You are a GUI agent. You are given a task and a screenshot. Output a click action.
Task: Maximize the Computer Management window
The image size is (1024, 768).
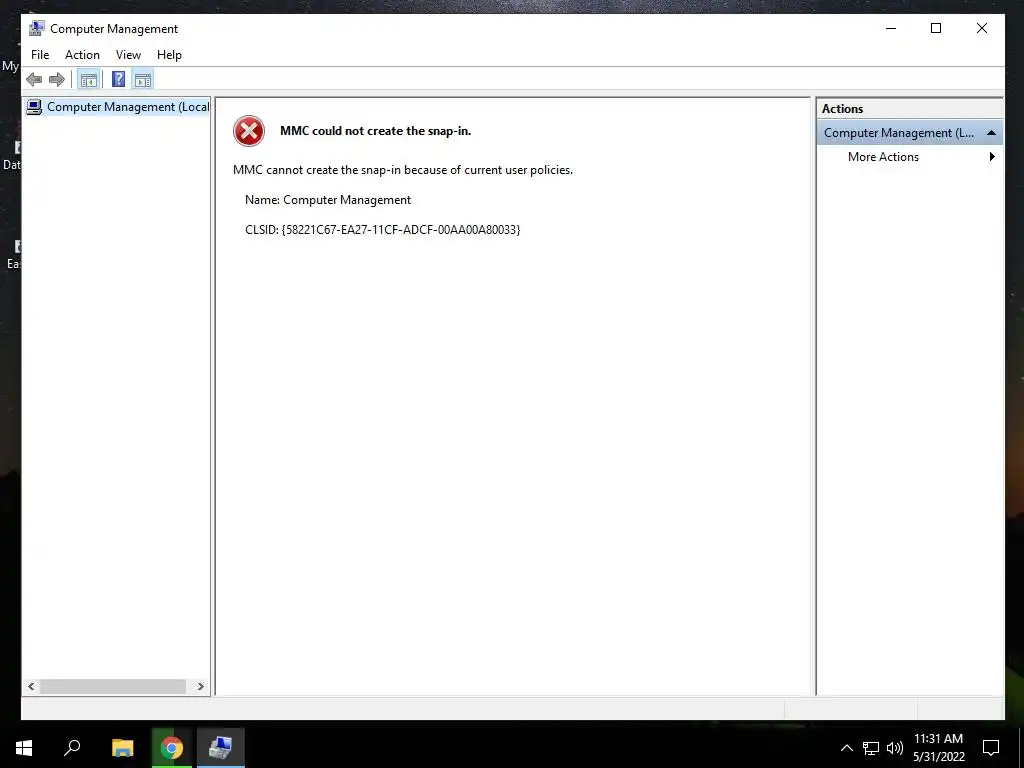936,28
